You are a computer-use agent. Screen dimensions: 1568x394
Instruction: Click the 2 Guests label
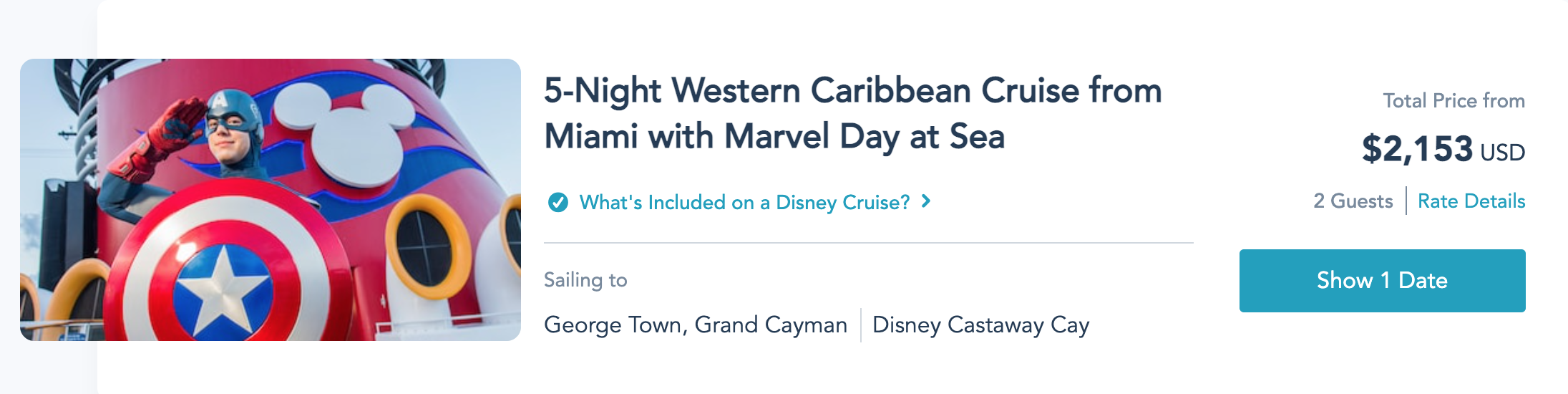(x=1353, y=201)
